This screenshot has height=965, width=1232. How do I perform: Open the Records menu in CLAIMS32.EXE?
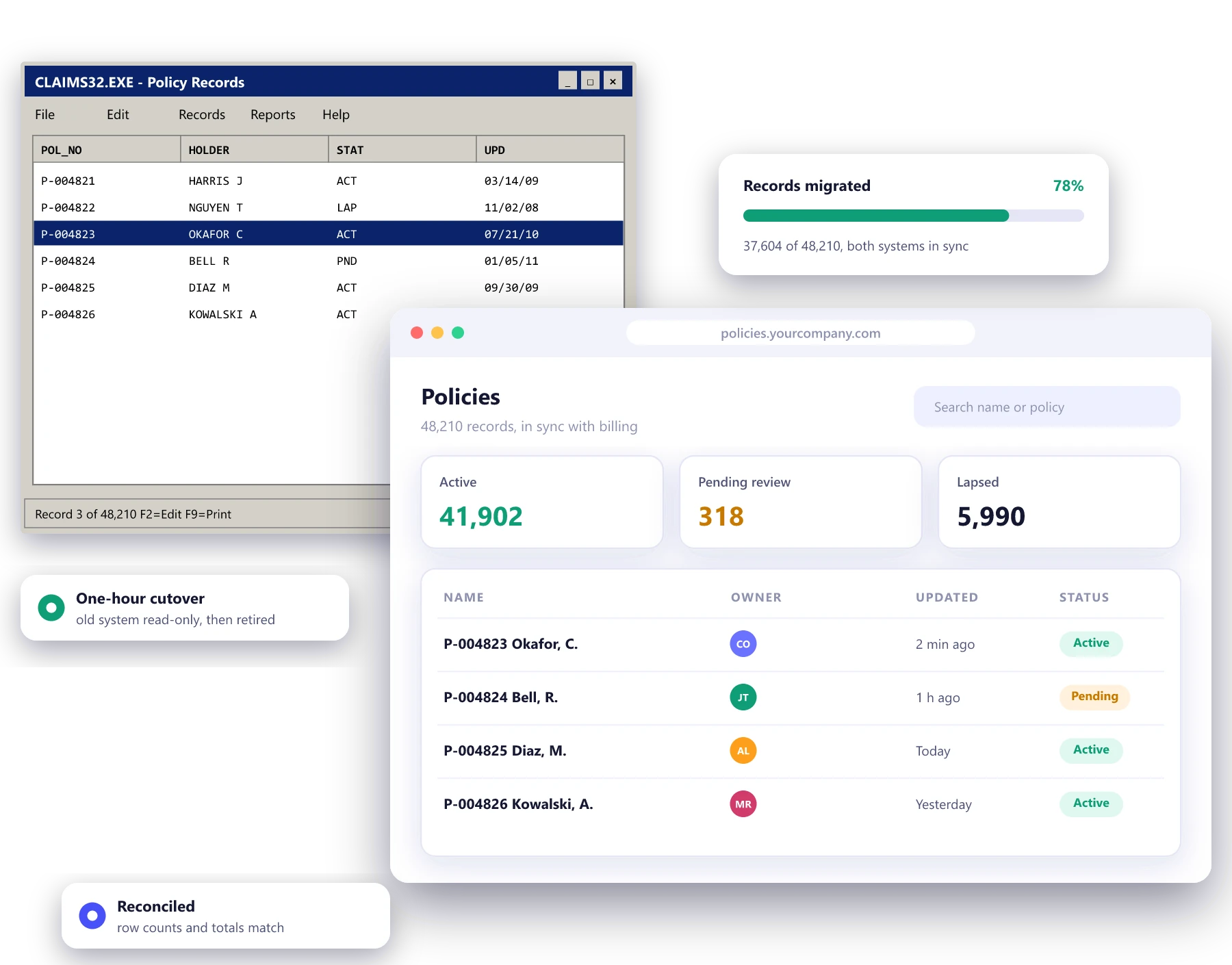click(202, 114)
